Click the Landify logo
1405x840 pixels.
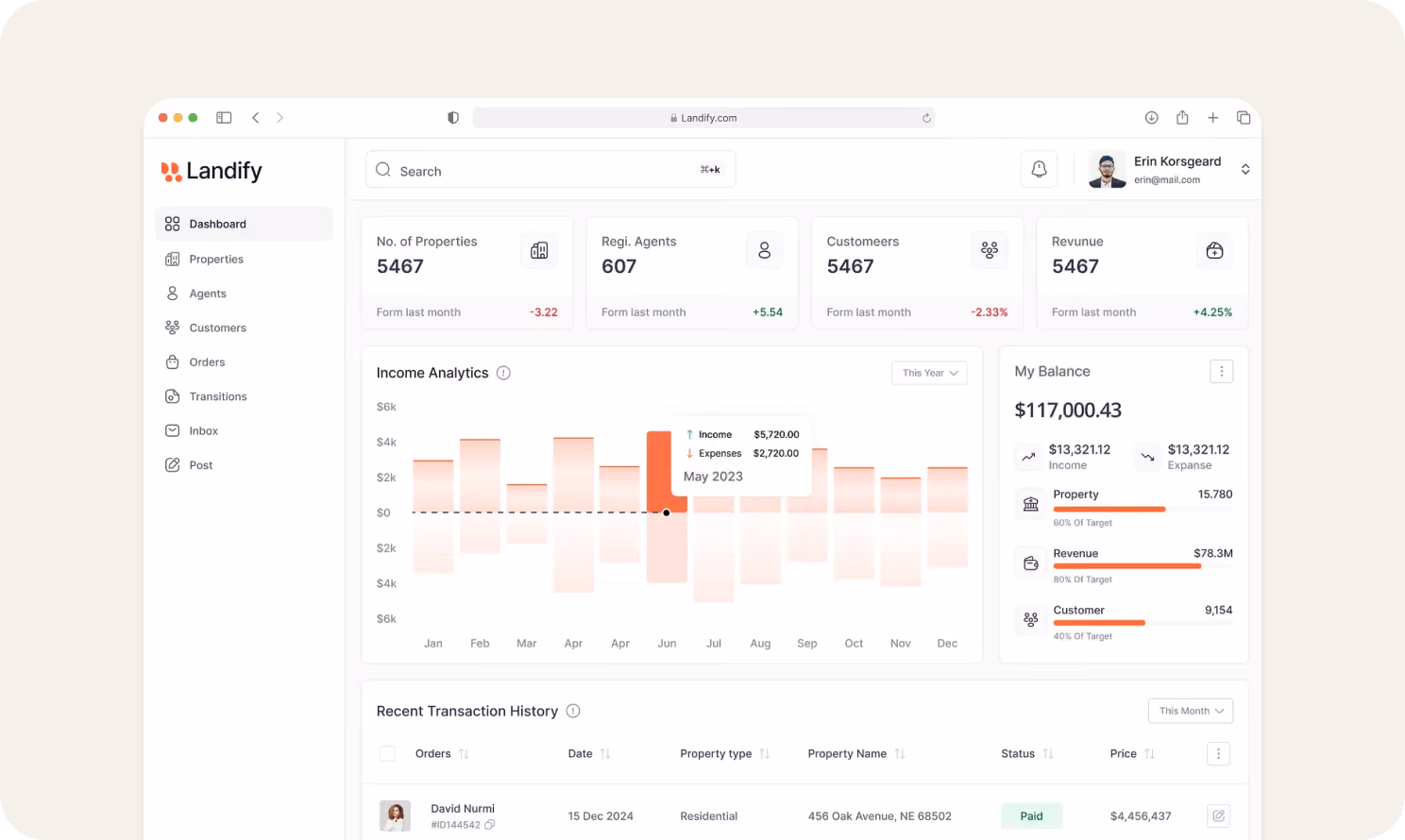(212, 171)
